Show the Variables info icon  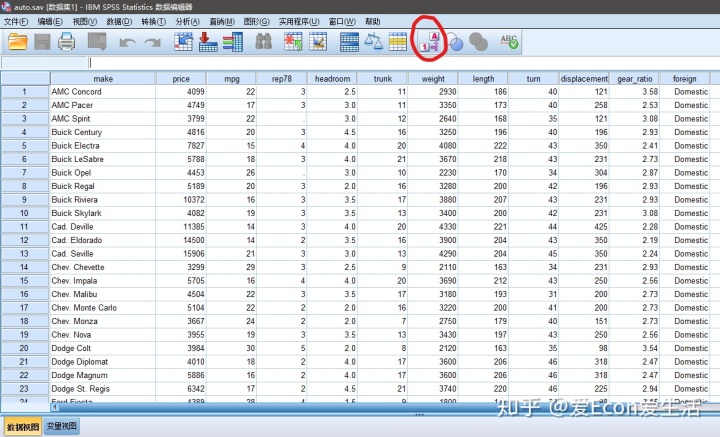(x=233, y=42)
